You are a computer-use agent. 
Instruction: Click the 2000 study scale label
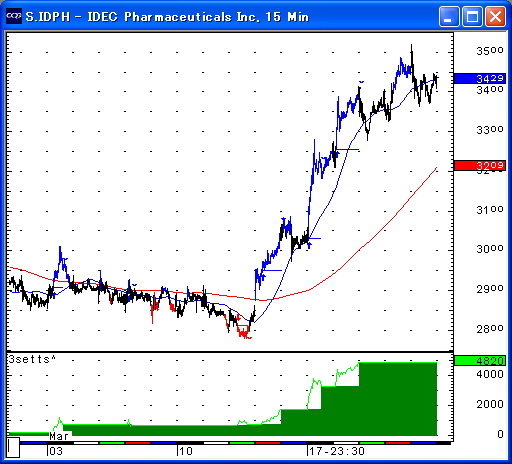(490, 404)
